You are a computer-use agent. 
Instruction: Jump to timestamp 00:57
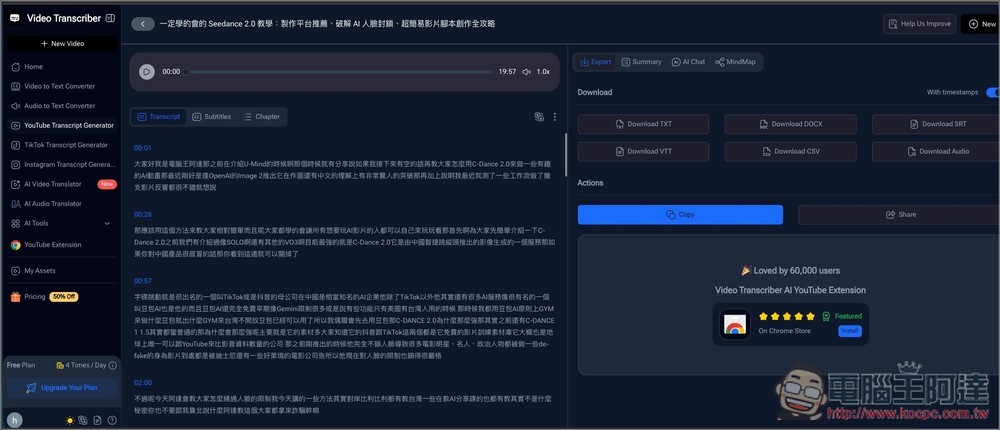tap(142, 281)
